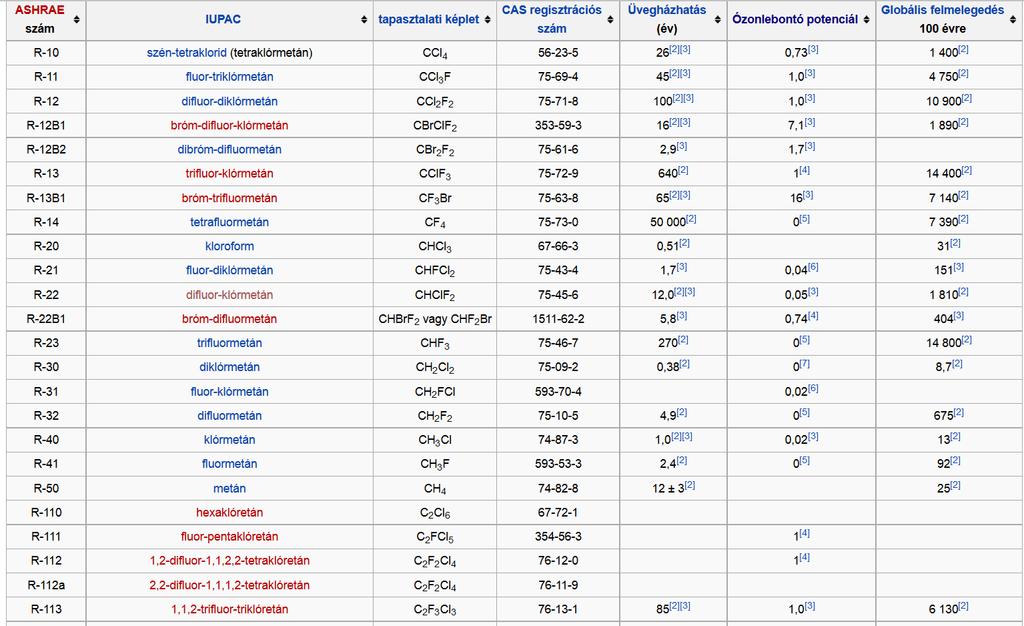Open the fluor-diklórmetán link
Viewport: 1024px width, 626px height.
[229, 270]
